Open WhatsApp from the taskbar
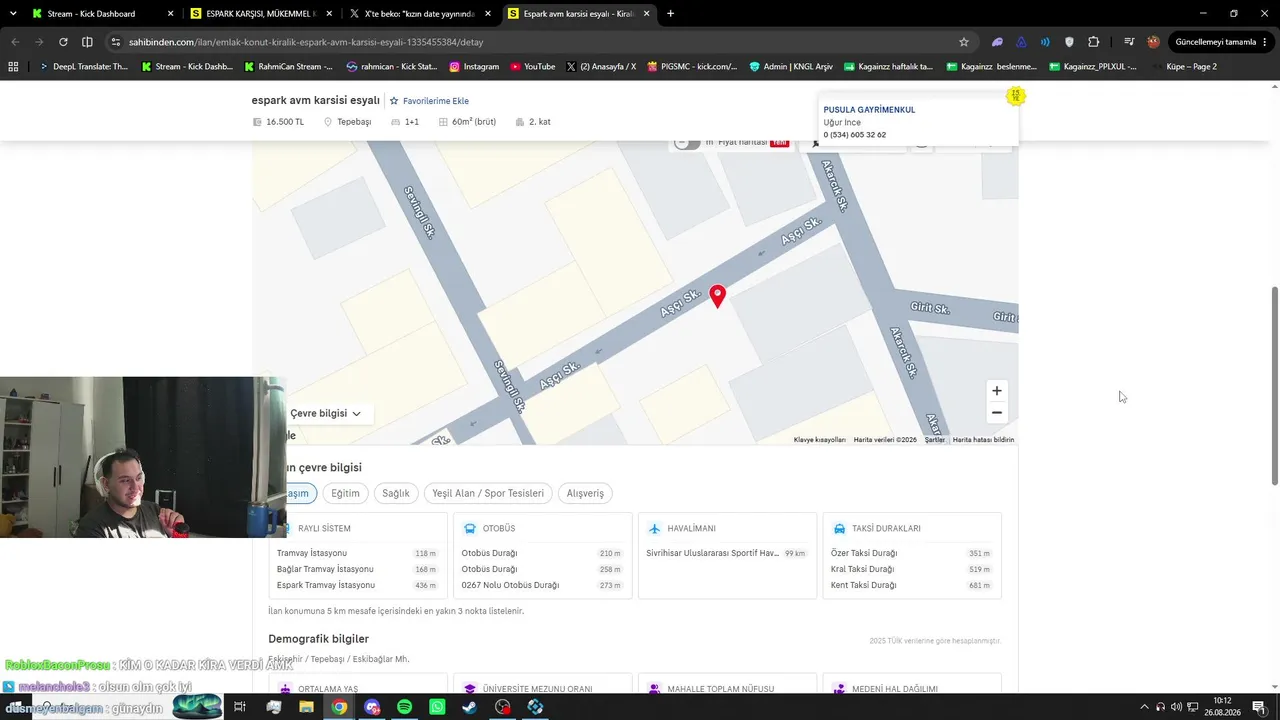 click(437, 707)
